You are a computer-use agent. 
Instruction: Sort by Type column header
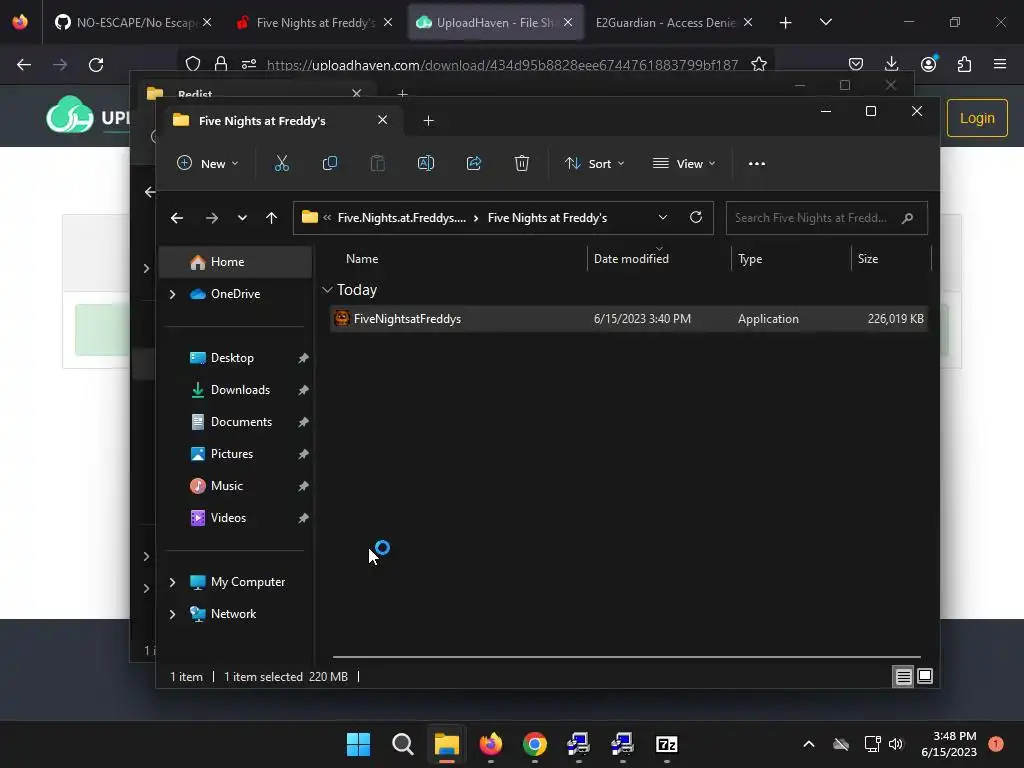point(791,259)
